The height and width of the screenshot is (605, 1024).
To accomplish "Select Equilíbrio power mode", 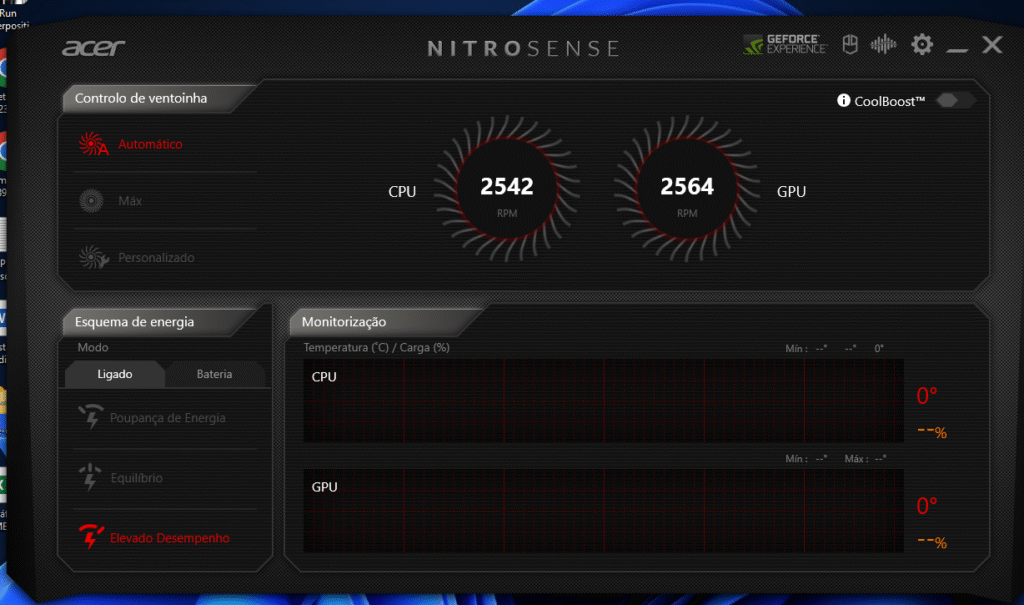I will click(x=135, y=477).
